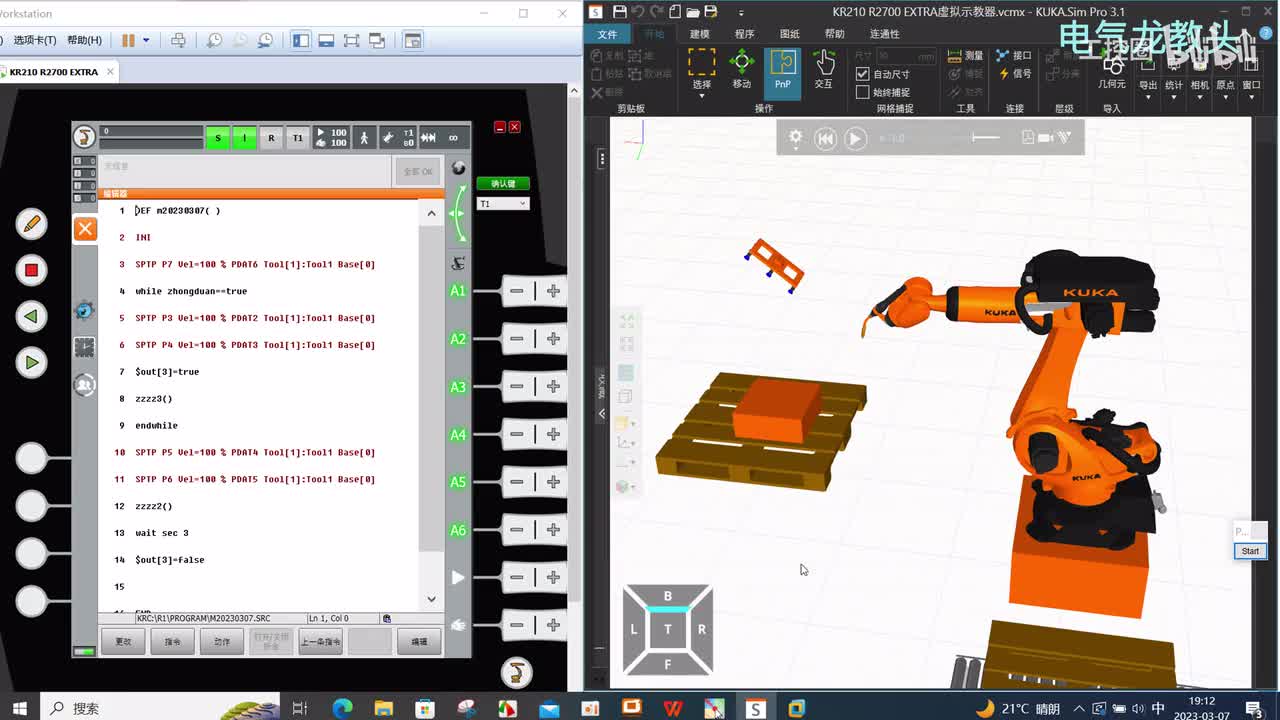Open the 程序 ribbon tab
Screen dimensions: 1280x720
(744, 34)
